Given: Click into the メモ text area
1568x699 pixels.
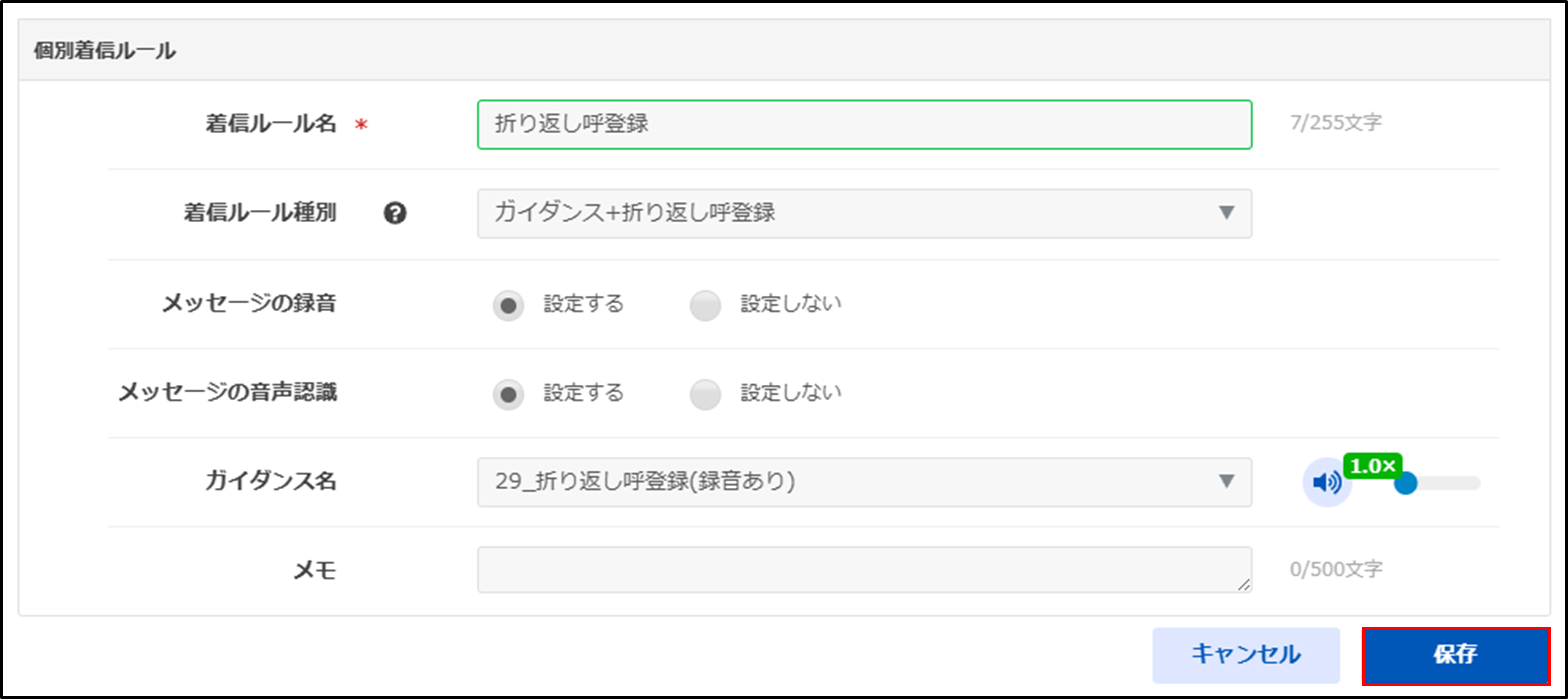Looking at the screenshot, I should click(x=864, y=569).
